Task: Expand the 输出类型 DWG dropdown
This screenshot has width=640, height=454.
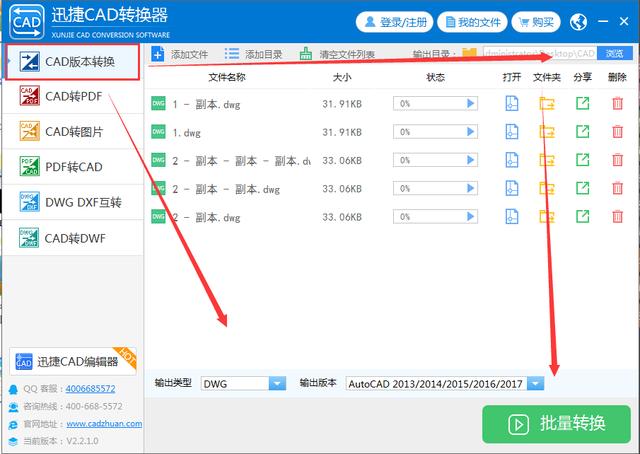Action: coord(277,383)
